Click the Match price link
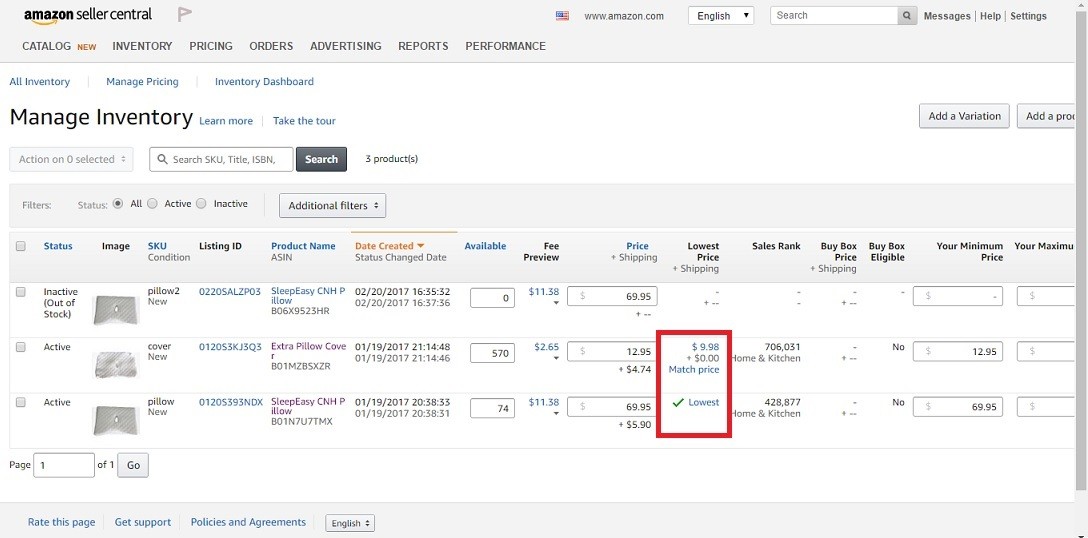The image size is (1088, 538). pyautogui.click(x=694, y=370)
